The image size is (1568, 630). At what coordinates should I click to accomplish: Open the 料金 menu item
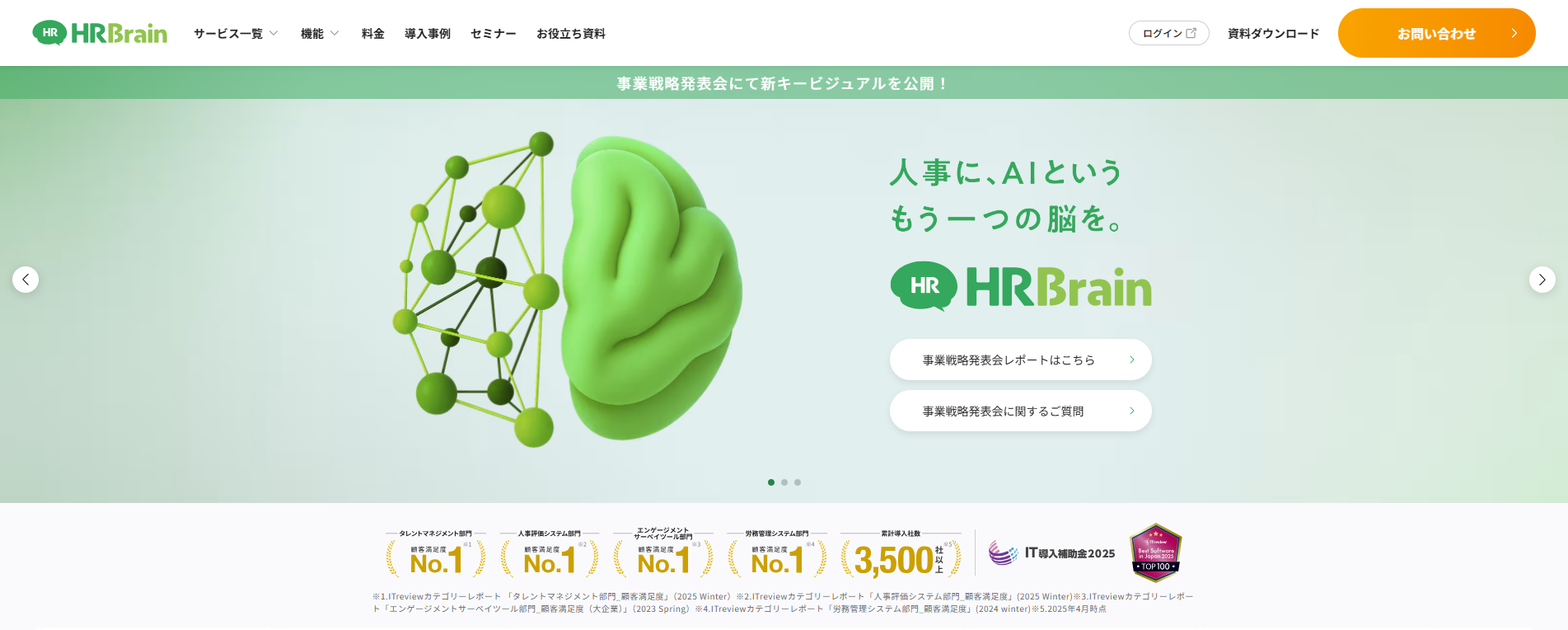[x=373, y=34]
